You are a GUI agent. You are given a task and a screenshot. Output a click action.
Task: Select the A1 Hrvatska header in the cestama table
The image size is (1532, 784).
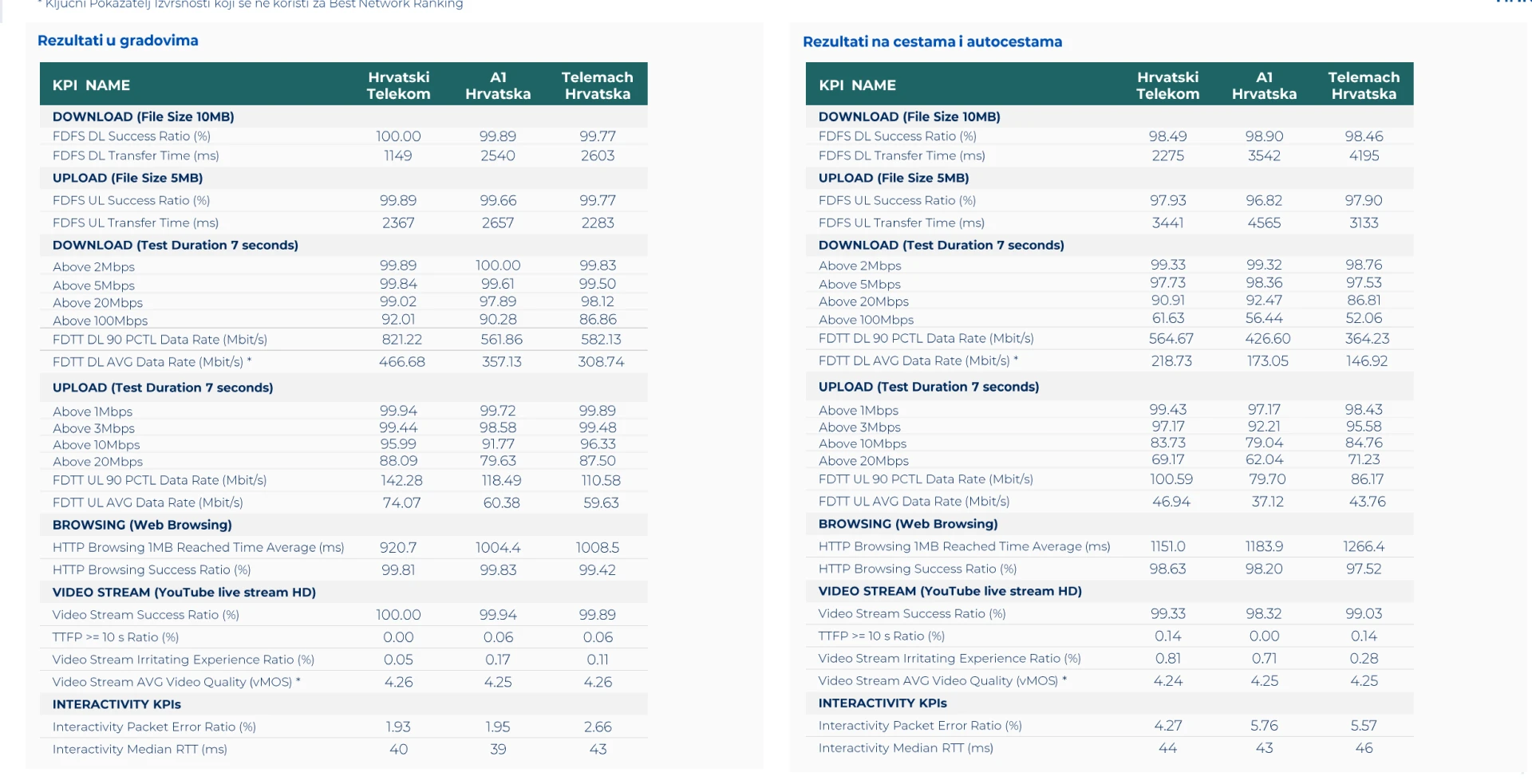tap(1264, 85)
